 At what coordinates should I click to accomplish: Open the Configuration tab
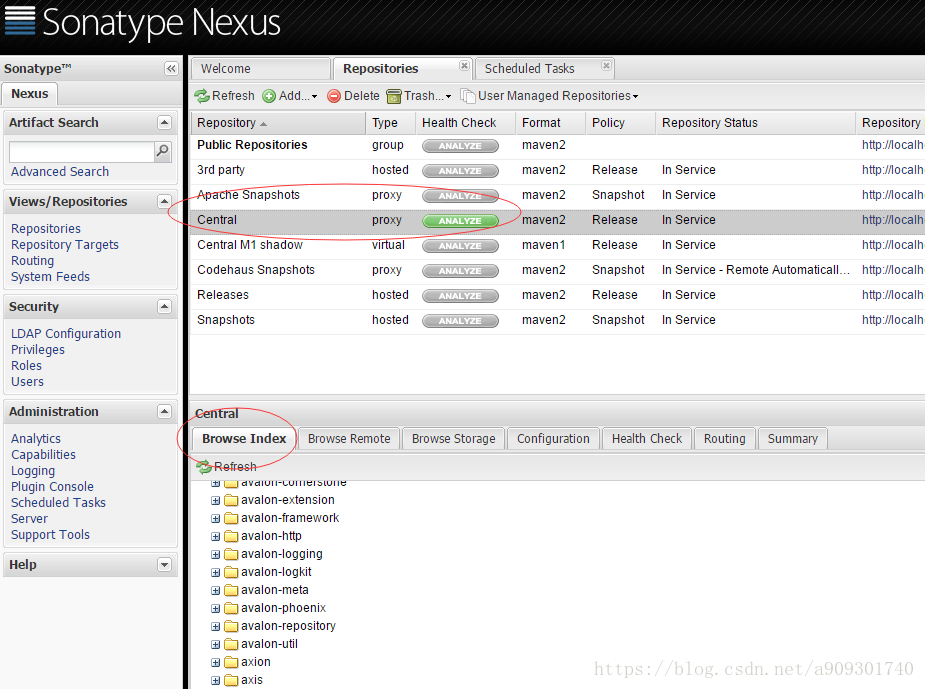[x=553, y=439]
